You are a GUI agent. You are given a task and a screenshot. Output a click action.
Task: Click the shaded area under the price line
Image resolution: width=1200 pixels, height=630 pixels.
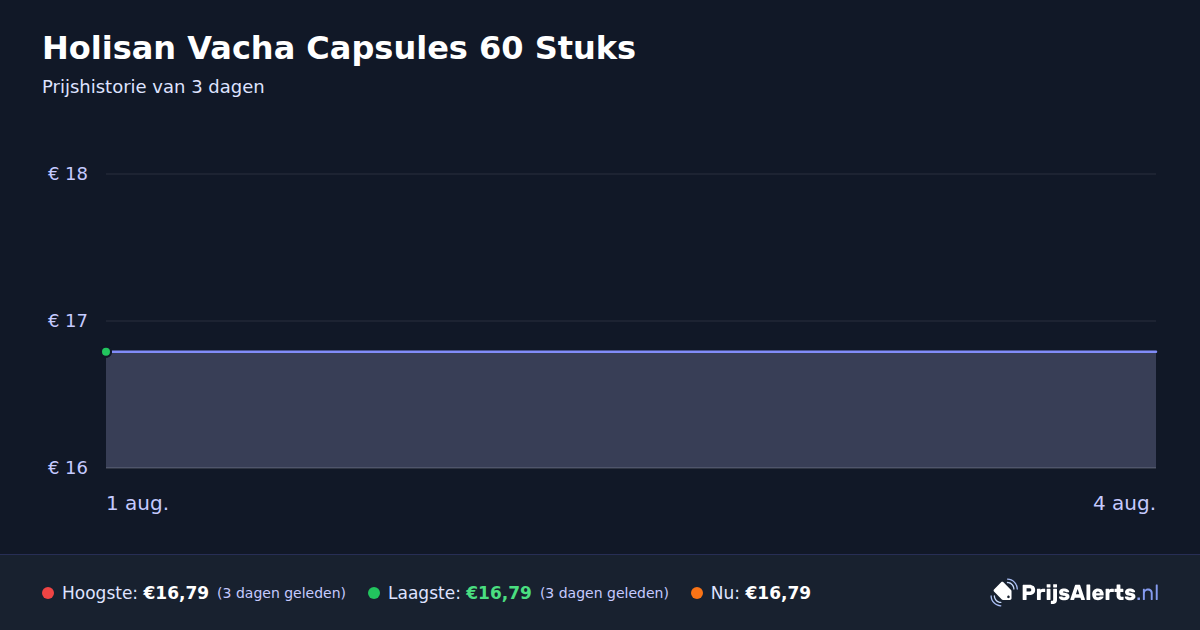tap(631, 410)
